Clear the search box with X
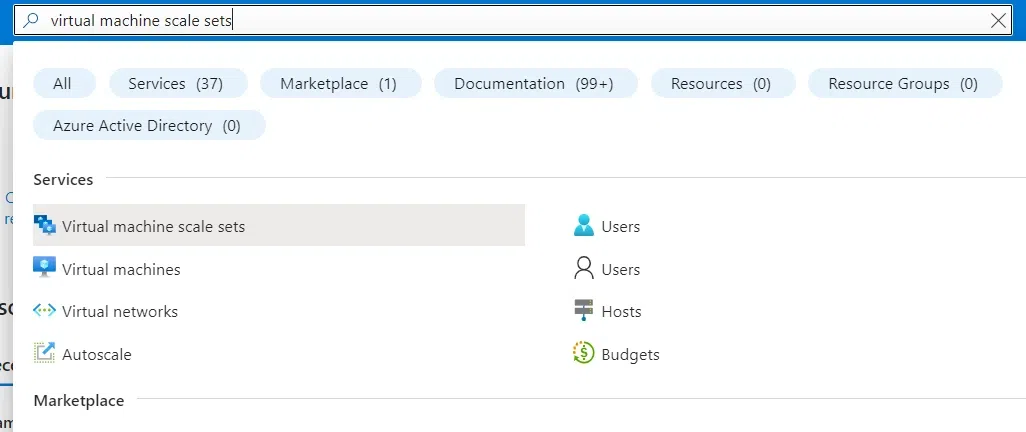This screenshot has height=432, width=1026. coord(998,20)
